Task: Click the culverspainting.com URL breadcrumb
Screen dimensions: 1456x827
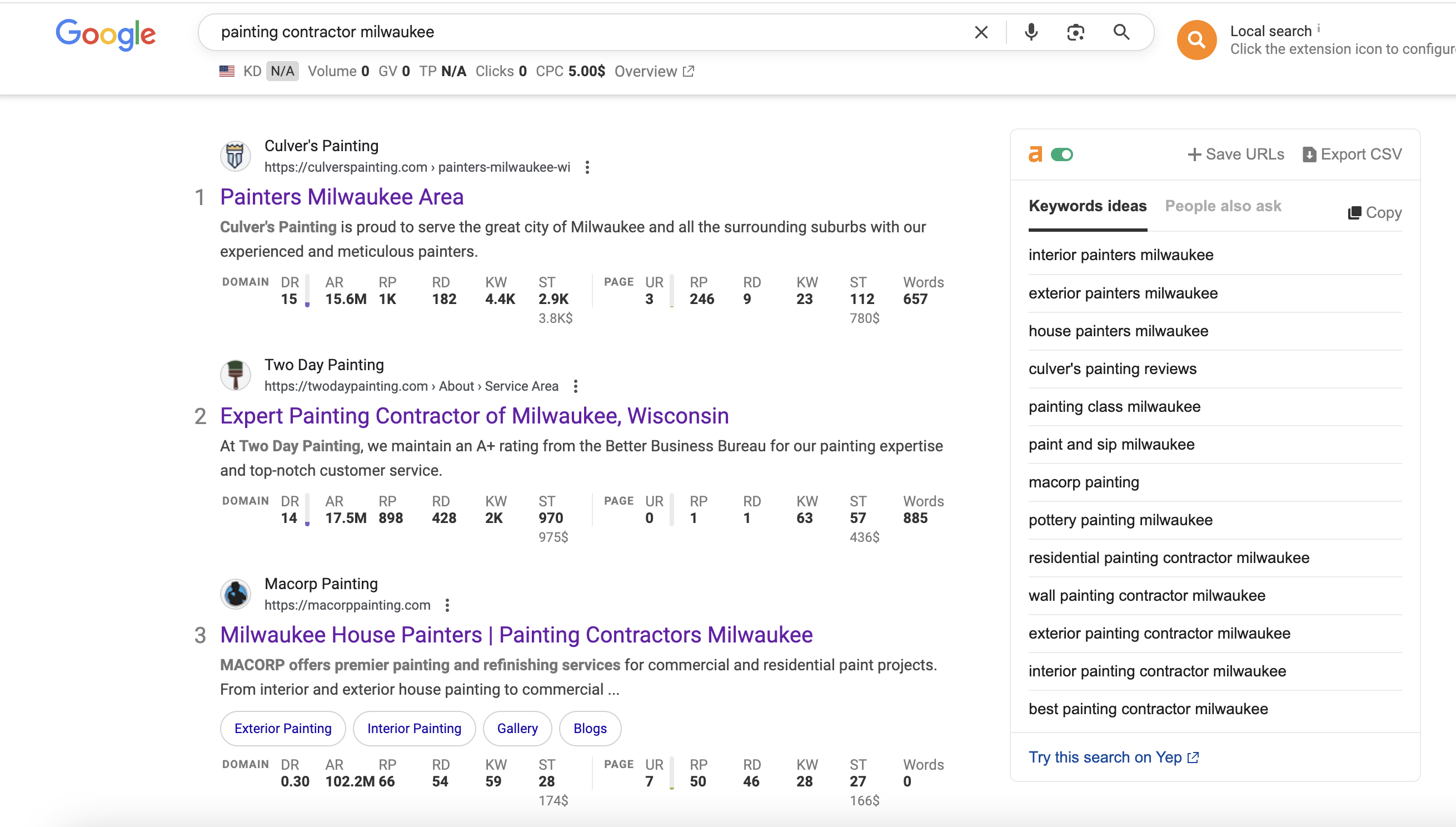Action: click(x=417, y=167)
